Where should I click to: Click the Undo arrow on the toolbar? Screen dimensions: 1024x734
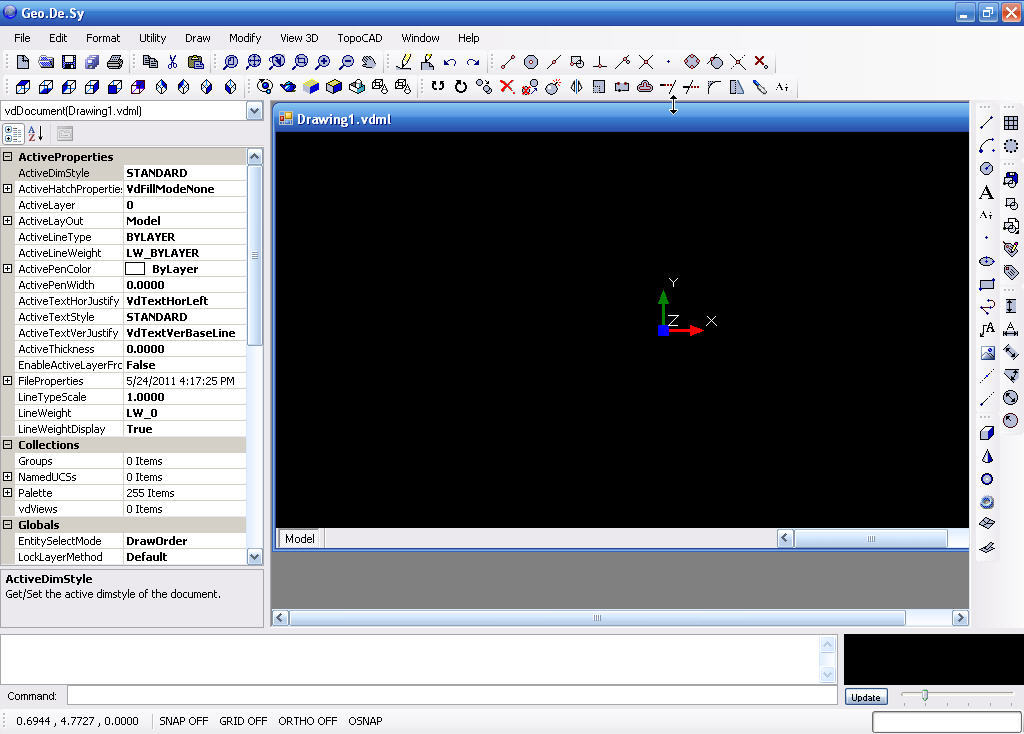coord(449,61)
